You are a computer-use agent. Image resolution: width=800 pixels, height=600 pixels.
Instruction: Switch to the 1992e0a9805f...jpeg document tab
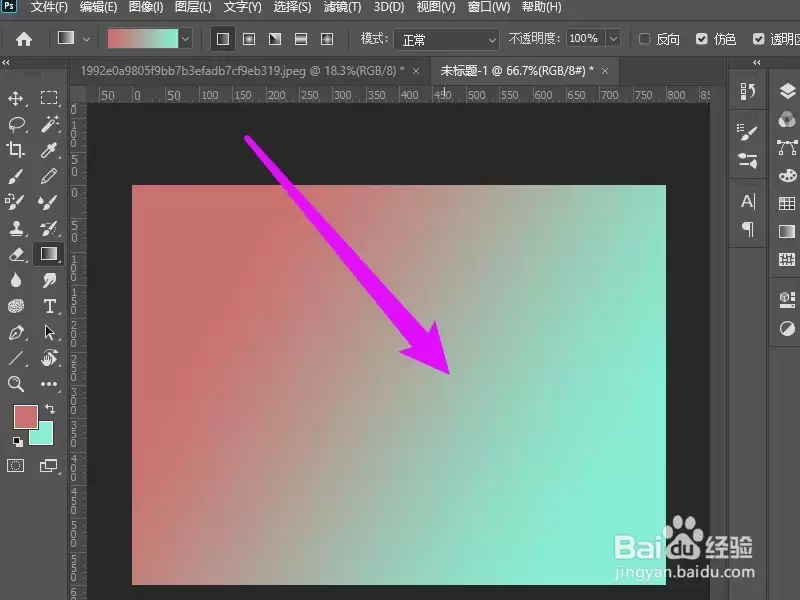click(242, 71)
